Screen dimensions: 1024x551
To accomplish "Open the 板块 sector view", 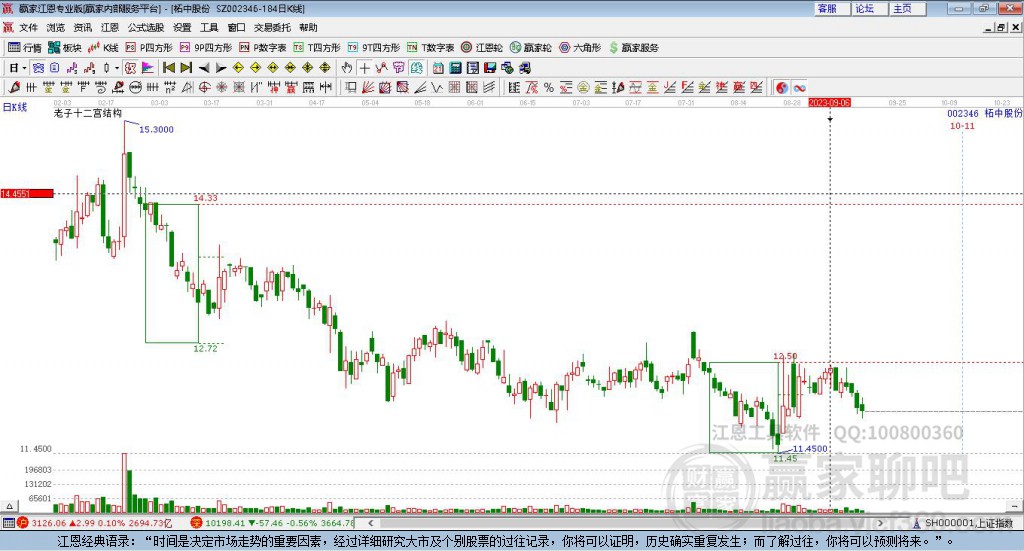I will (64, 48).
